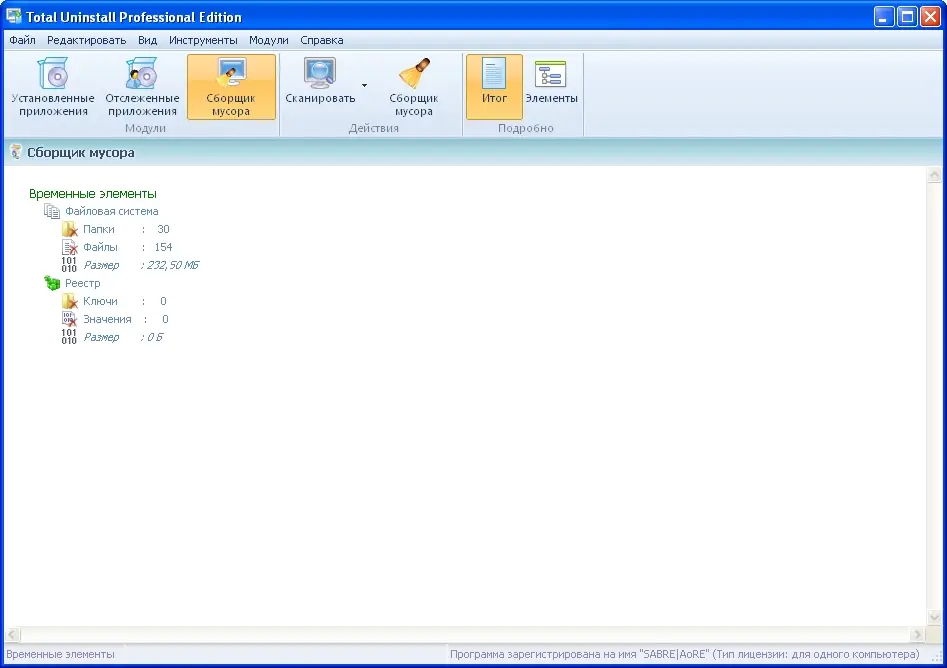This screenshot has height=668, width=947.
Task: Click the vertical scrollbar down arrow
Action: pyautogui.click(x=934, y=617)
